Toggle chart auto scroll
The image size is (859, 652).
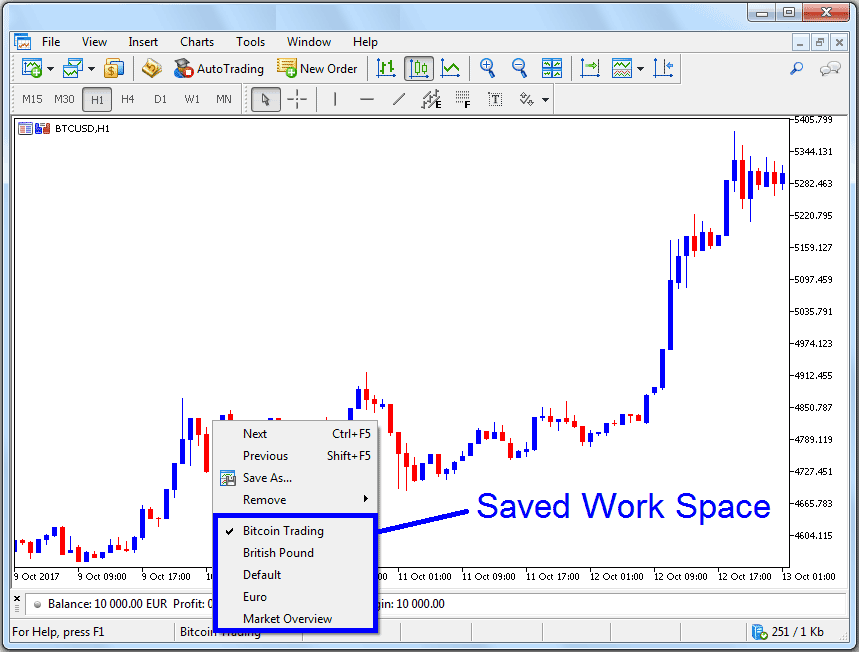pos(590,68)
